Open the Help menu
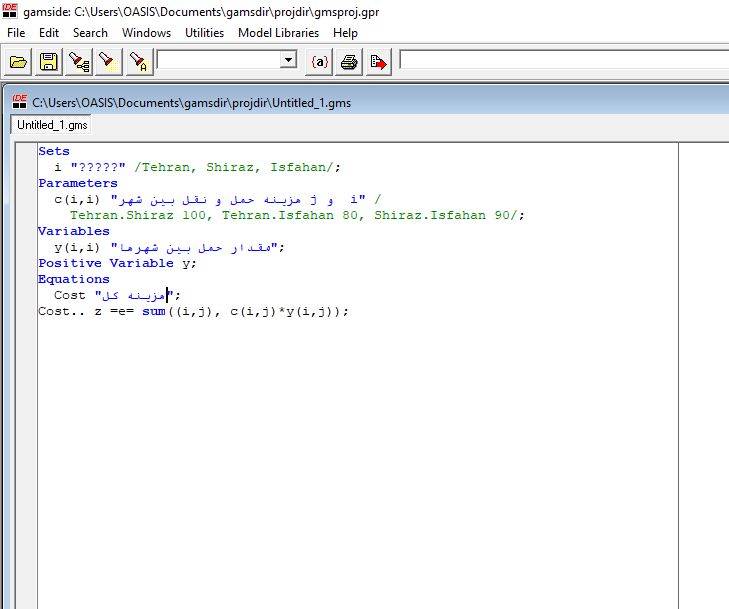729x609 pixels. tap(345, 33)
